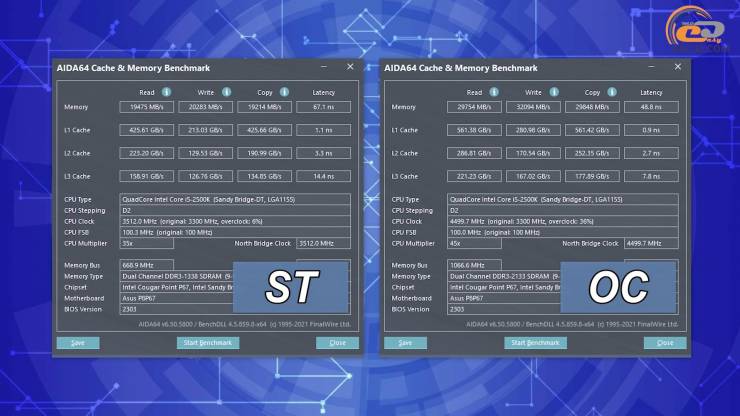This screenshot has width=740, height=416.
Task: Click Save button in OC window
Action: pos(405,343)
